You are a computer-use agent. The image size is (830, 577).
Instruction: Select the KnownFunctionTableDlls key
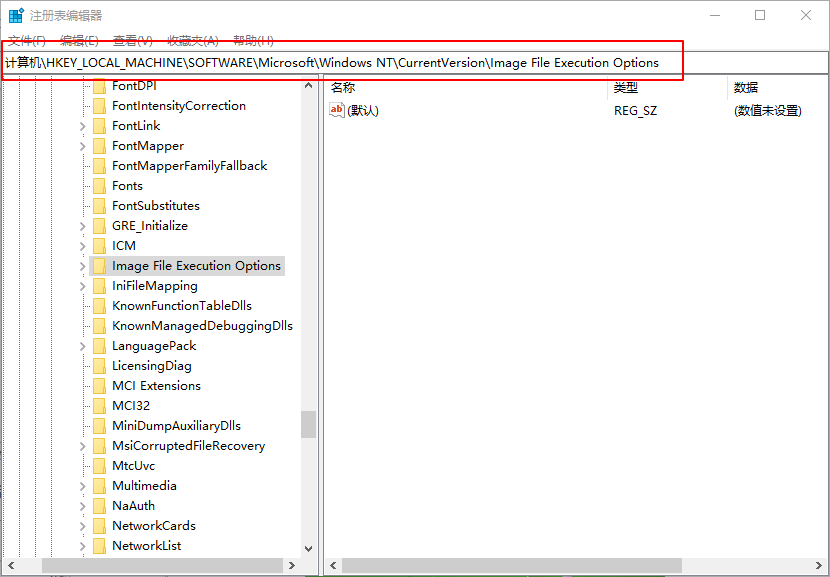182,306
